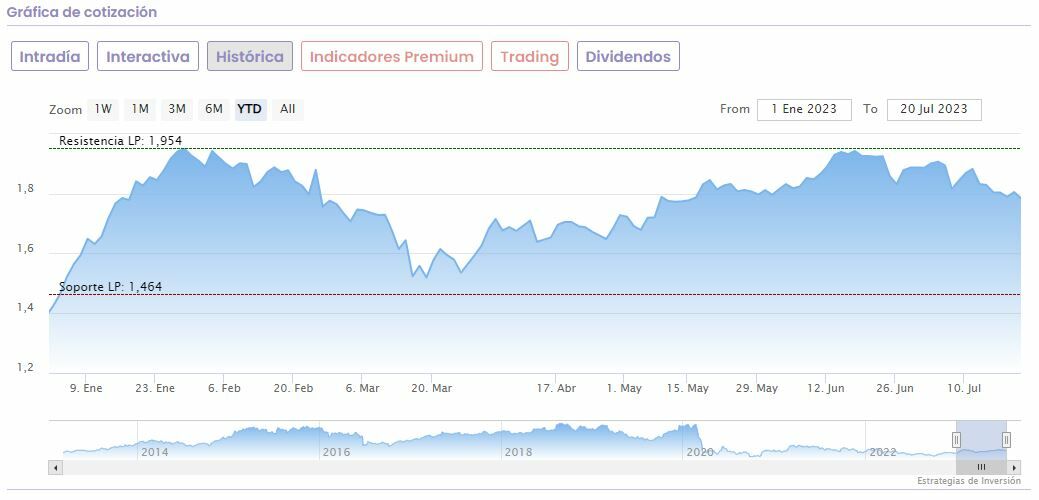Set zoom range to 1W
This screenshot has width=1039, height=500.
(x=103, y=109)
